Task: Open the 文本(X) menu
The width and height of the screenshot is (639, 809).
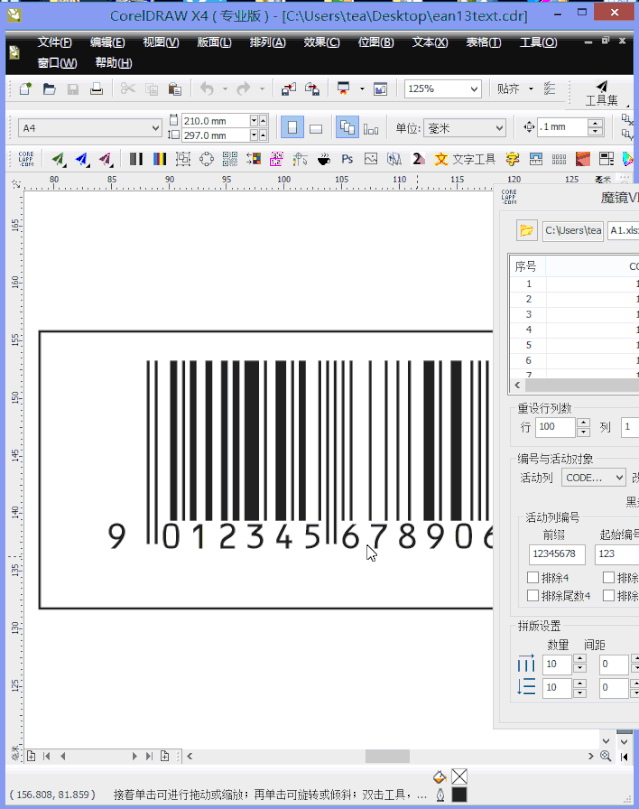Action: coord(430,42)
